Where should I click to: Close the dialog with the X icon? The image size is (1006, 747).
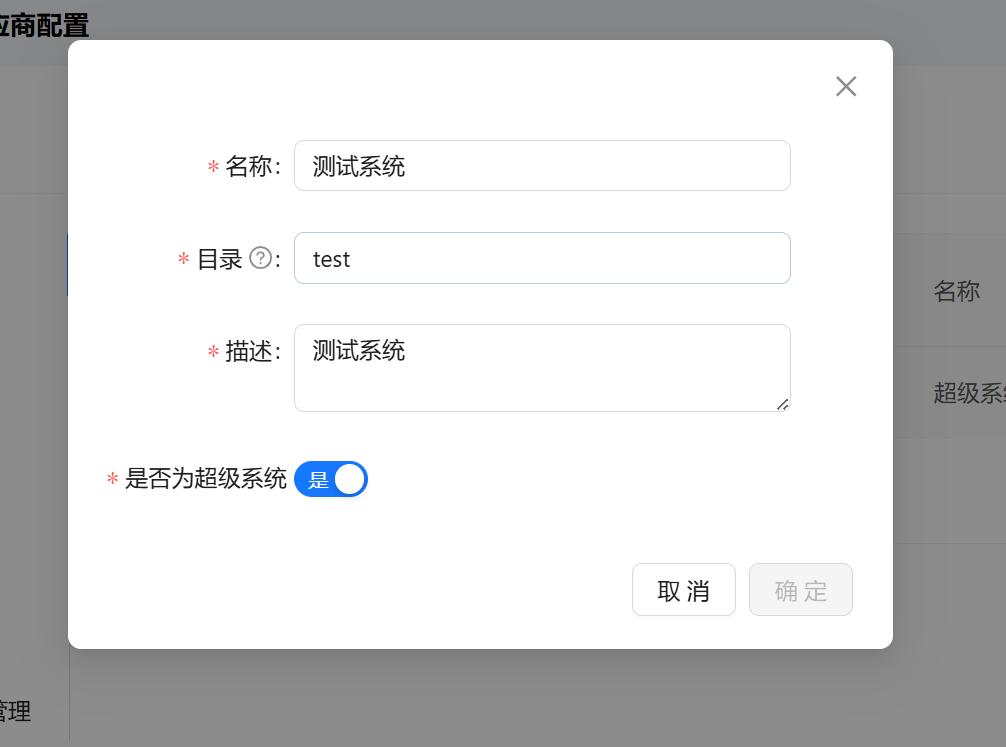(846, 86)
